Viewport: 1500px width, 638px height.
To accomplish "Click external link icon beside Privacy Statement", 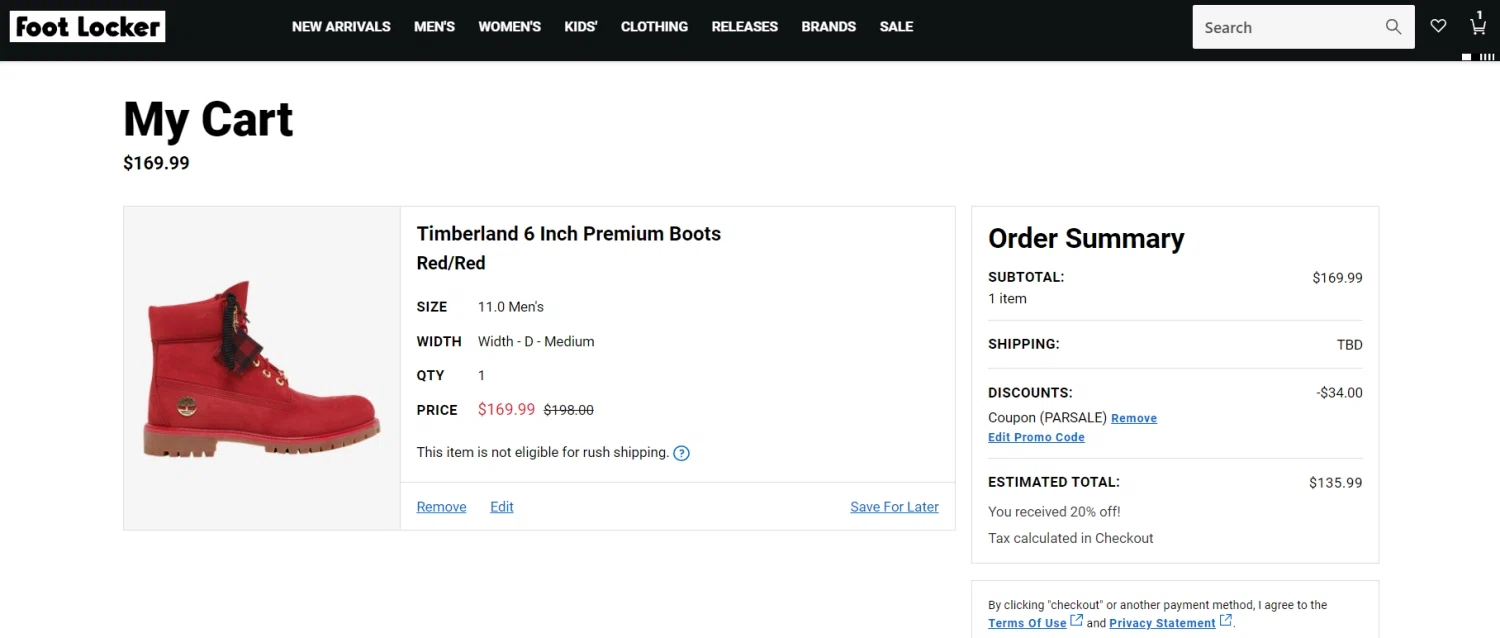I will click(1226, 621).
